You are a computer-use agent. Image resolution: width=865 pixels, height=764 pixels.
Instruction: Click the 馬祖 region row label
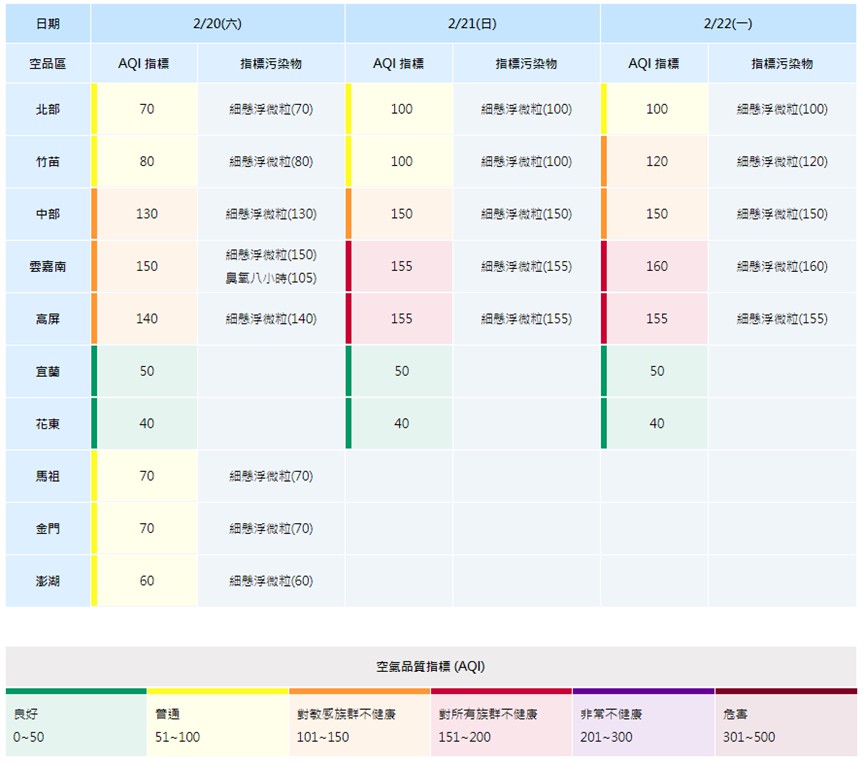click(x=47, y=476)
